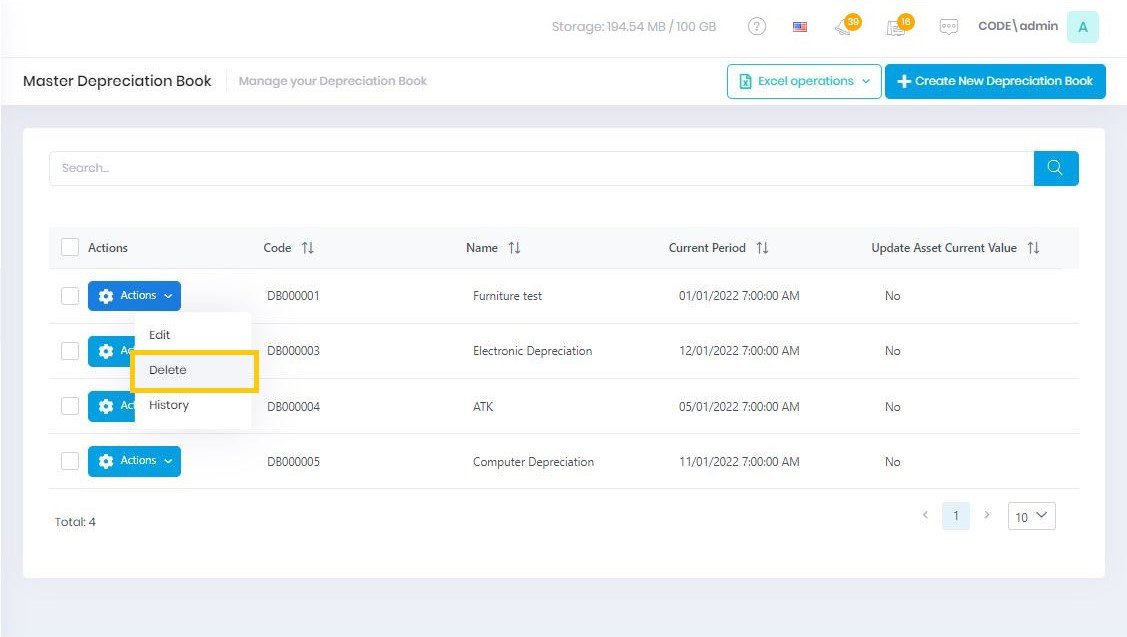
Task: Sort by Name column arrows
Action: point(514,248)
